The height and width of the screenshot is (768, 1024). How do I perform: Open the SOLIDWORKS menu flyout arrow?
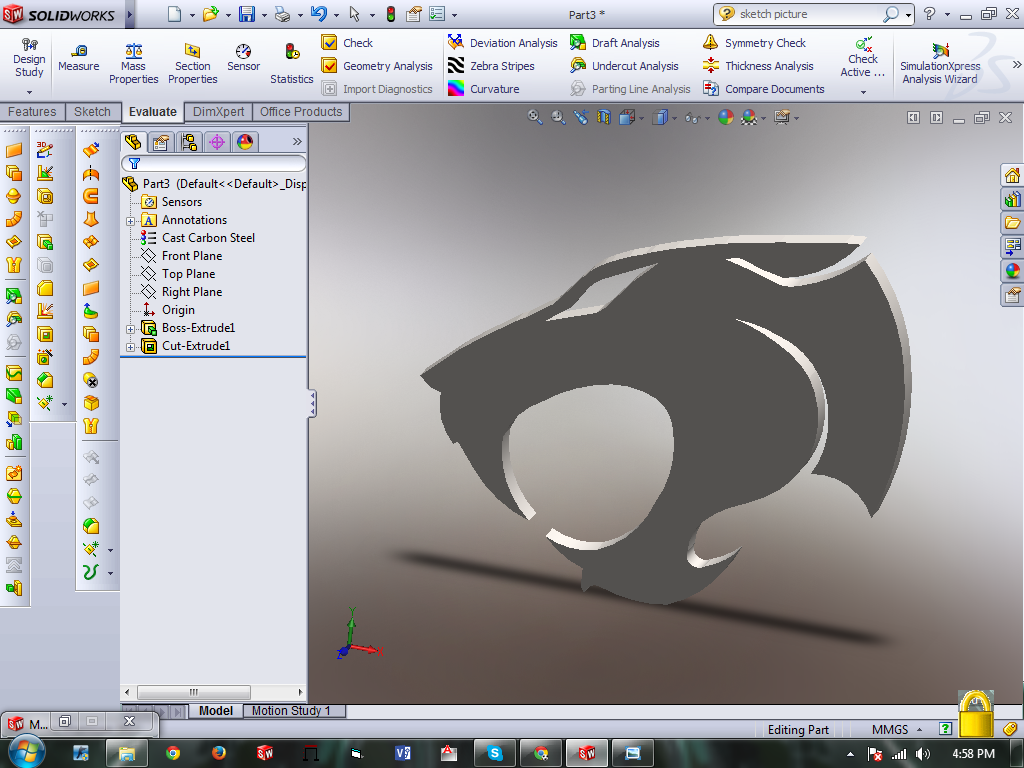129,14
